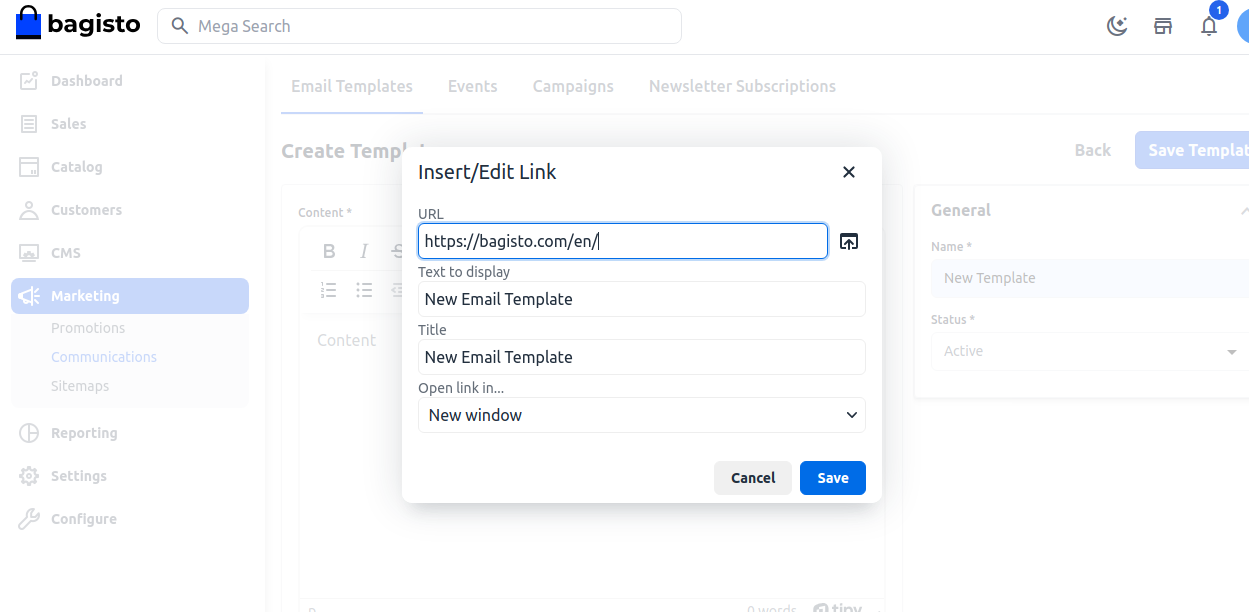The image size is (1249, 612).
Task: Insert bullet list in editor
Action: point(364,290)
